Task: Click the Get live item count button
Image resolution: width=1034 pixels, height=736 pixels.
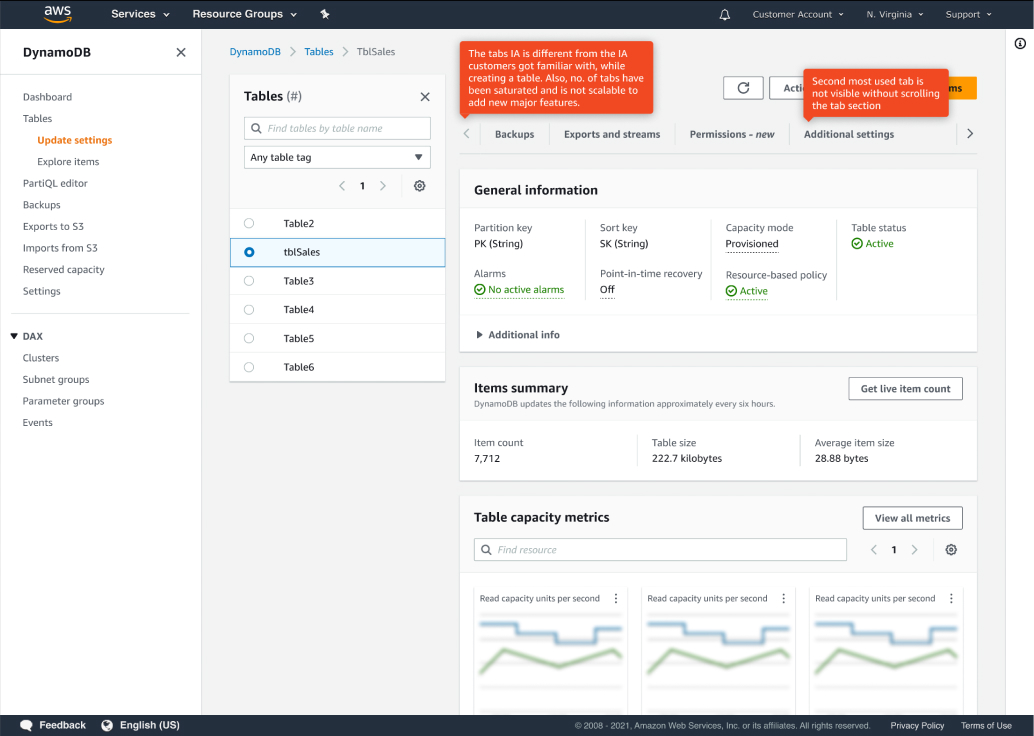Action: pos(905,389)
